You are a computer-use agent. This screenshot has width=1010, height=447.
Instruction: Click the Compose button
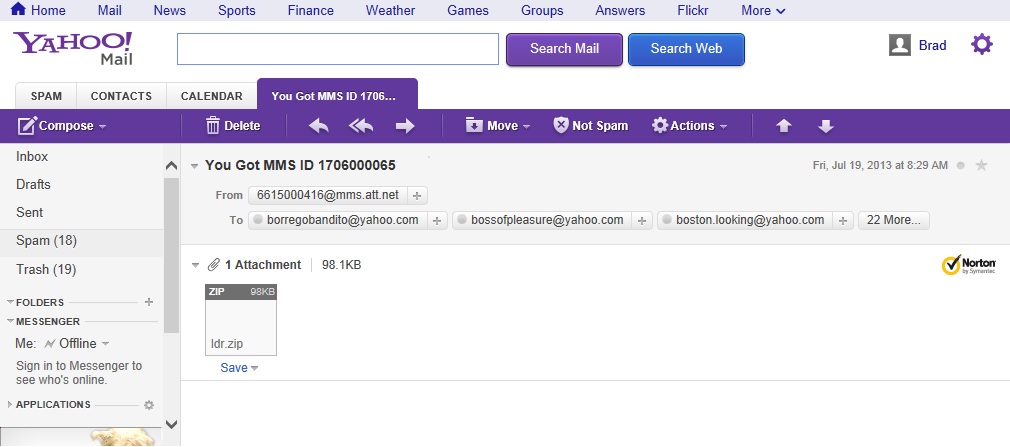tap(56, 126)
